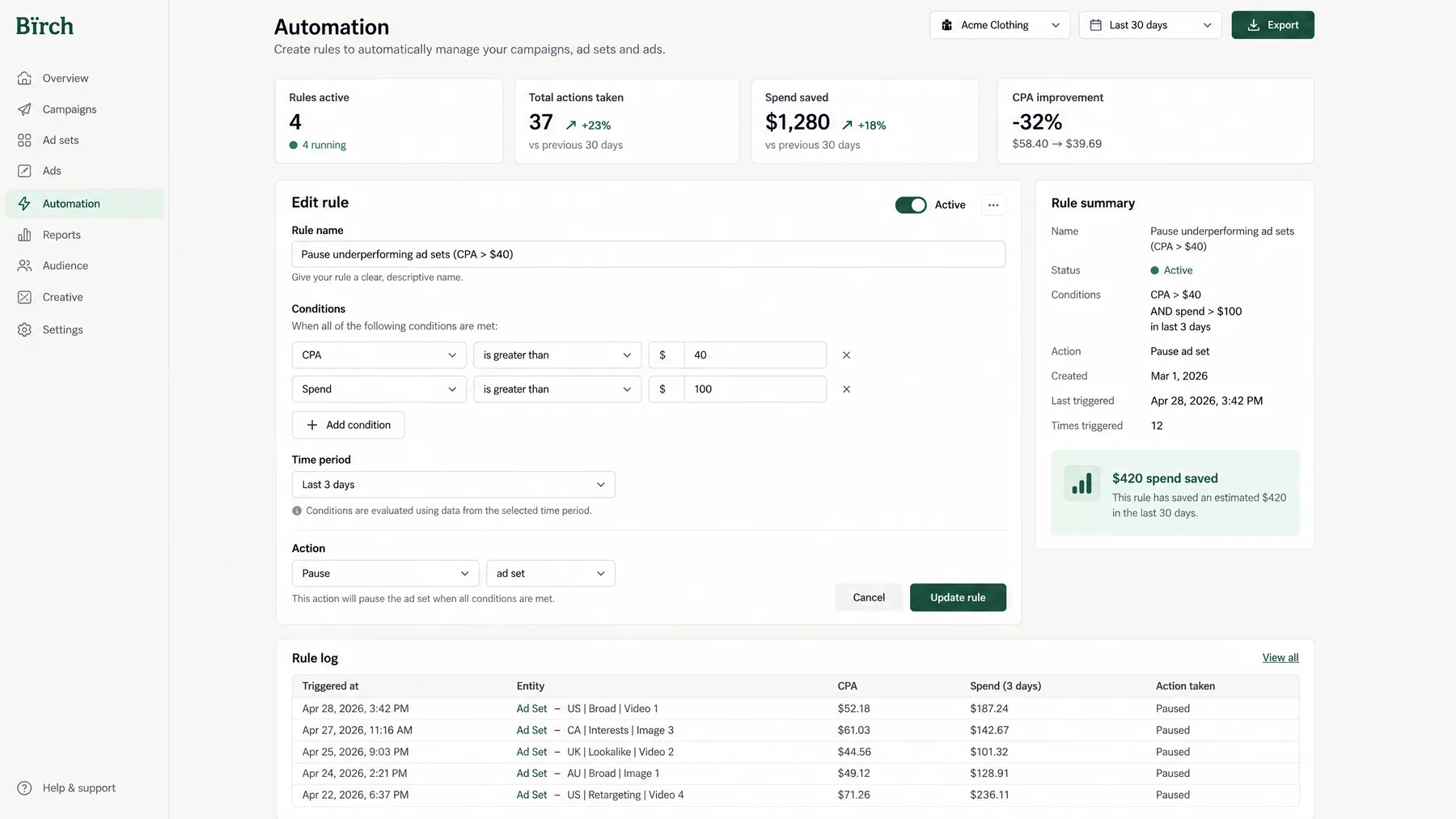Click the Reports bar chart icon
The image size is (1456, 819).
point(25,235)
